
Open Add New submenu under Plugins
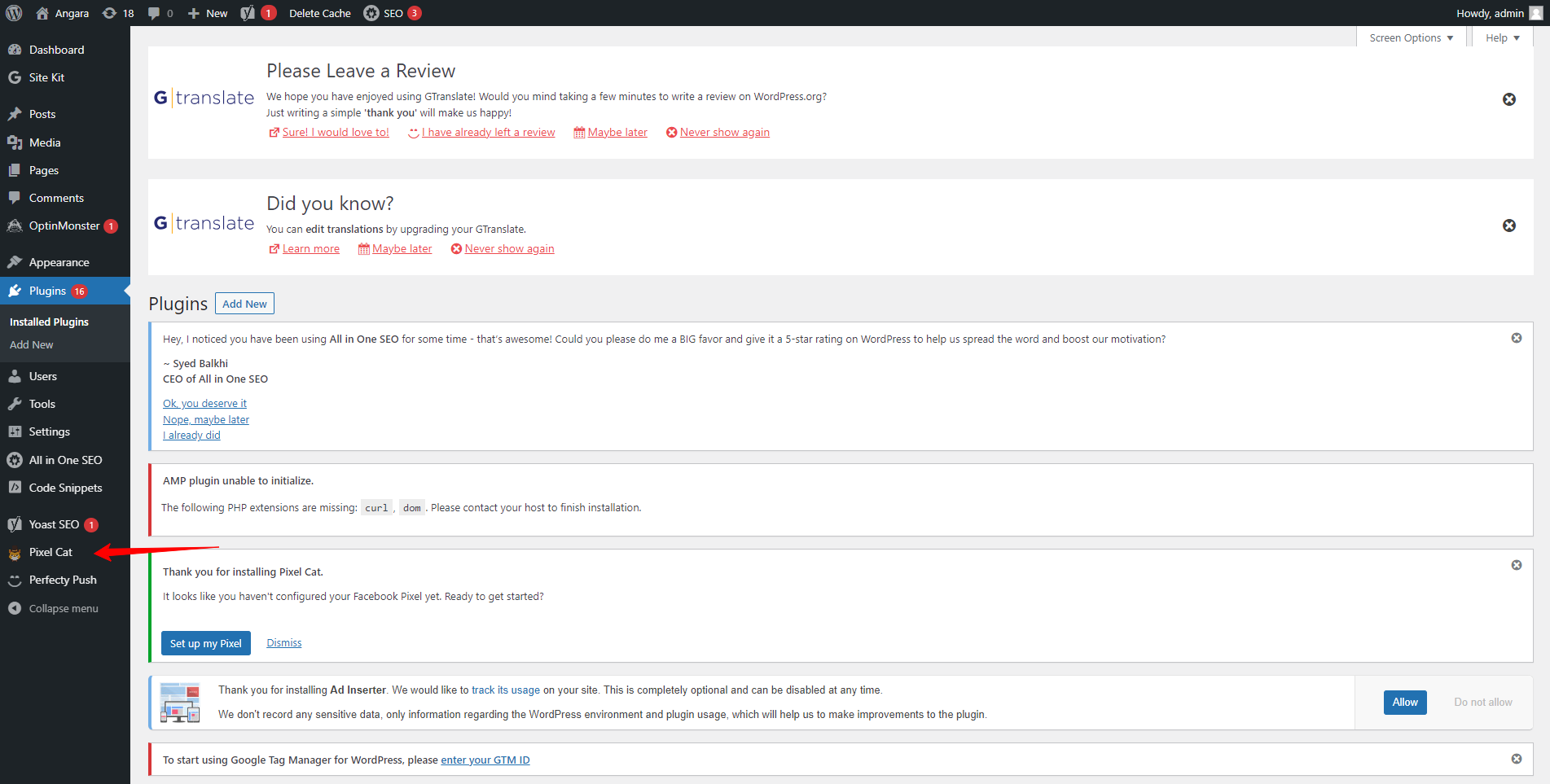[x=31, y=345]
